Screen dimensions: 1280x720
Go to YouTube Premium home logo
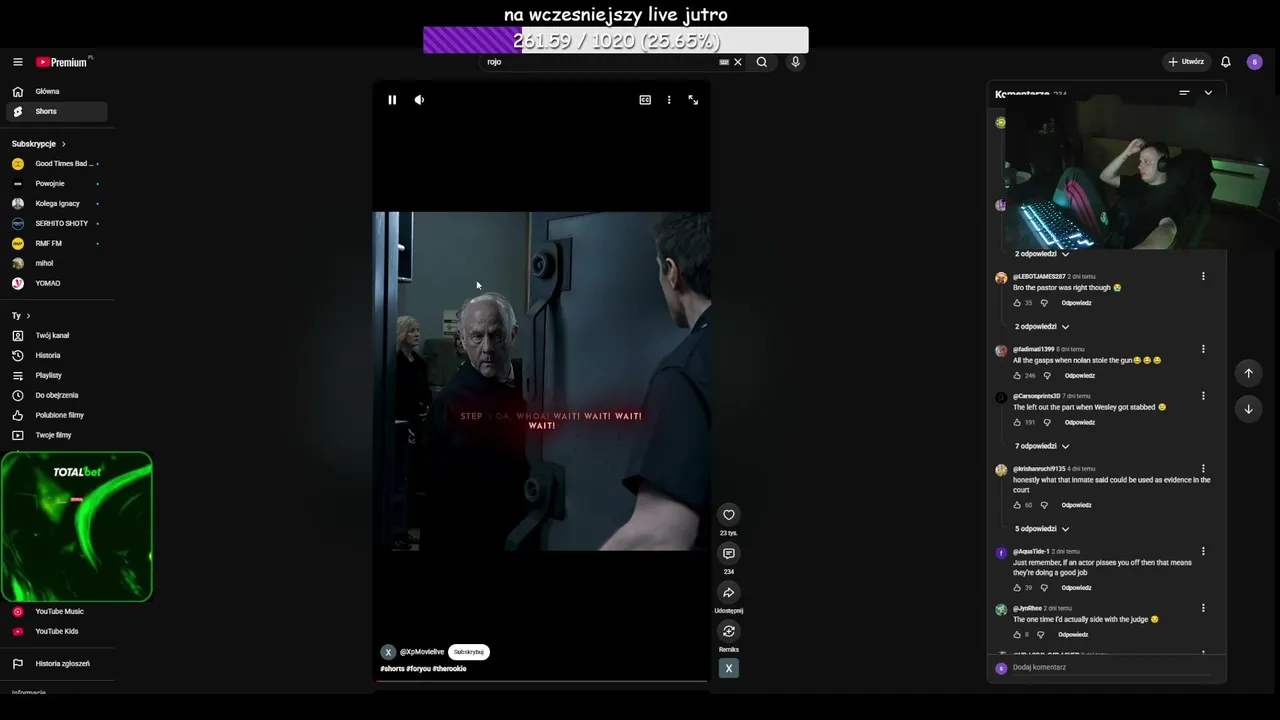coord(62,62)
